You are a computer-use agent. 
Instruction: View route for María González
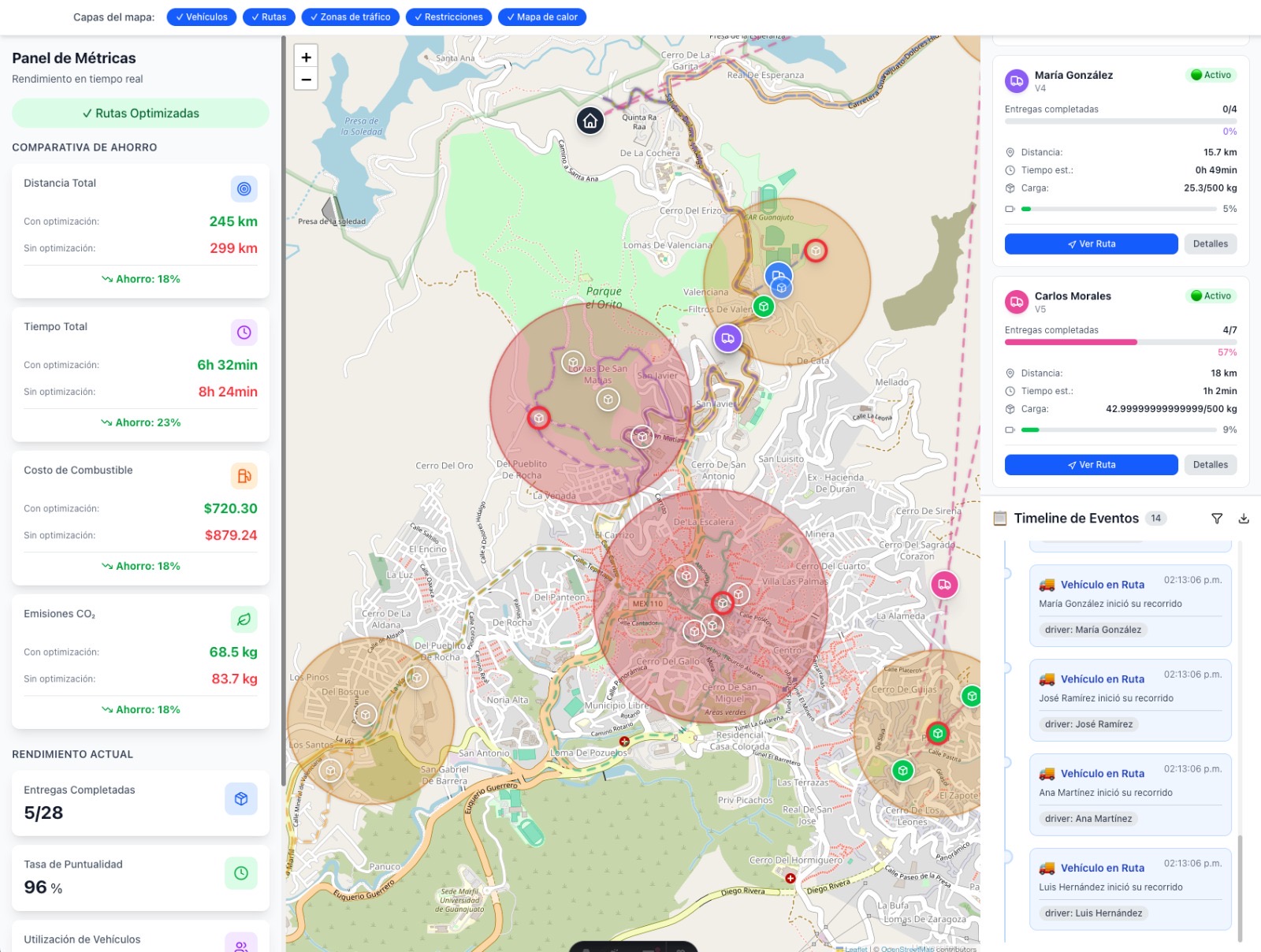(x=1091, y=244)
